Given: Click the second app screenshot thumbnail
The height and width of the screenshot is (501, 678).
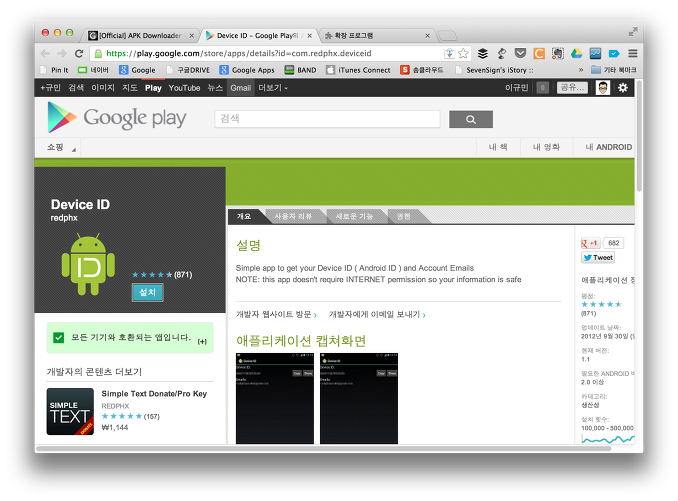Looking at the screenshot, I should 359,399.
